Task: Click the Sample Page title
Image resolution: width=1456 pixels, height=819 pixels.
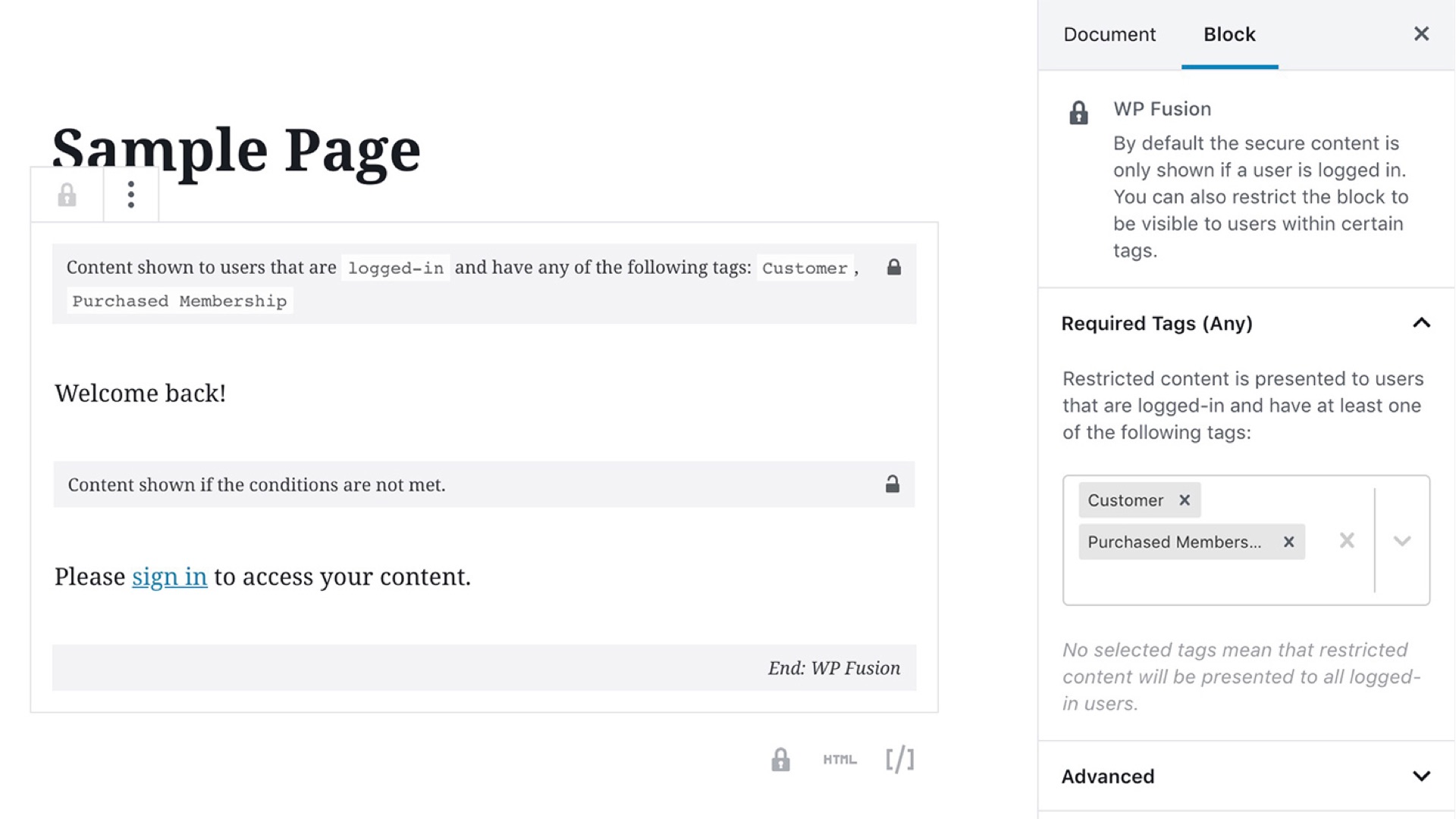Action: [x=236, y=149]
